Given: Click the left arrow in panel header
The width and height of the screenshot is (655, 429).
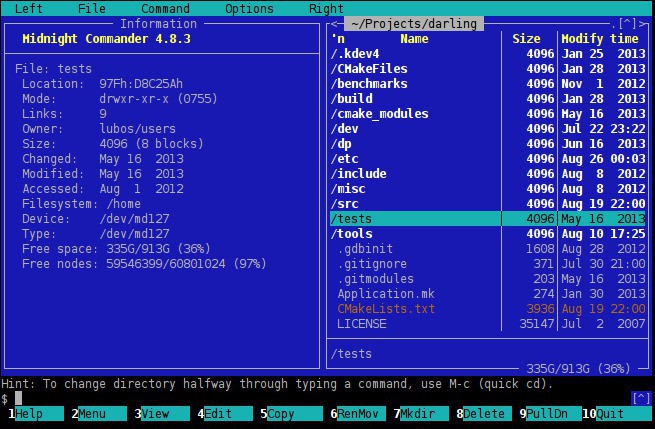Looking at the screenshot, I should 334,24.
